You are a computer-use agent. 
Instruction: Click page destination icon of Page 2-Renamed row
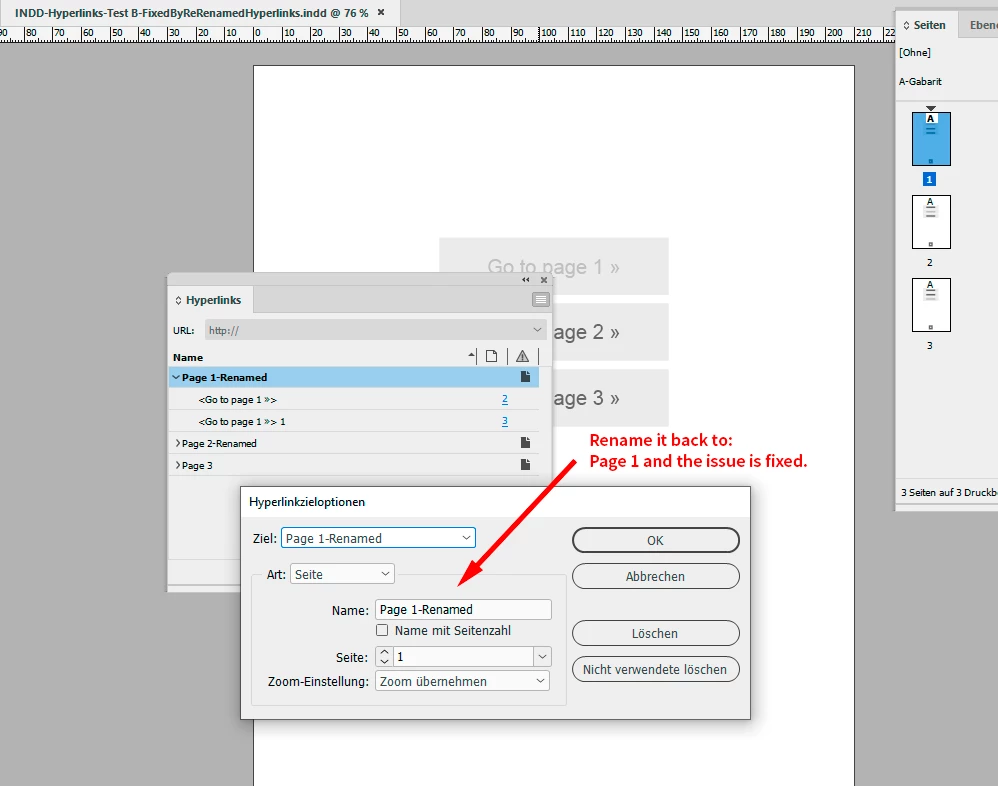pyautogui.click(x=525, y=442)
